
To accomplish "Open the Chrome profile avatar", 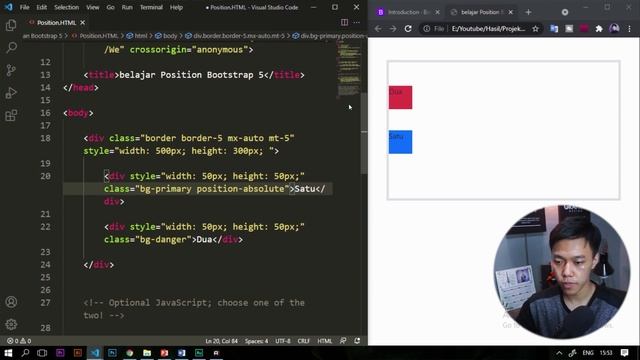I will [614, 28].
